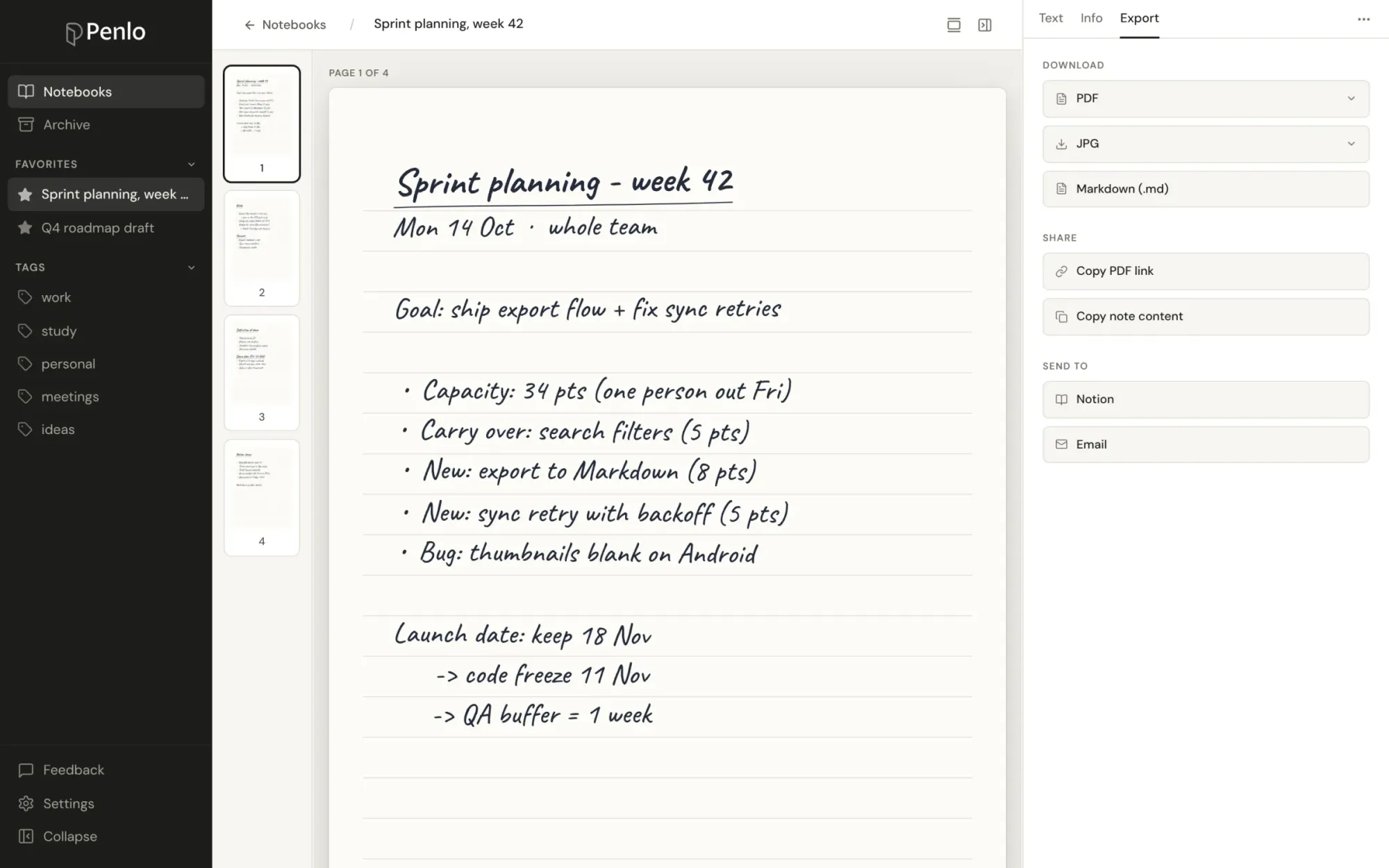Click the Penlo logo icon
Viewport: 1389px width, 868px height.
tap(74, 33)
